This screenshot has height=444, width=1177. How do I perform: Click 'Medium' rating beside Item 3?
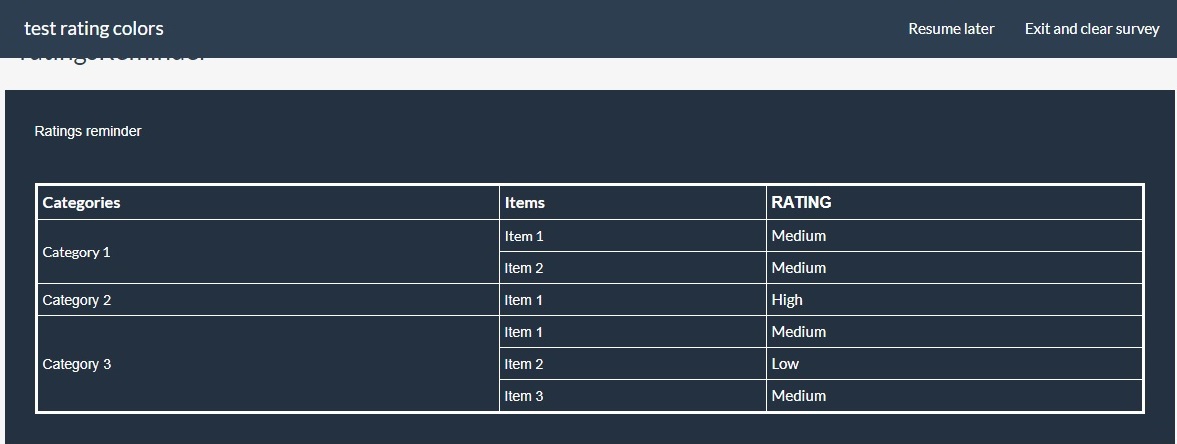(x=799, y=396)
